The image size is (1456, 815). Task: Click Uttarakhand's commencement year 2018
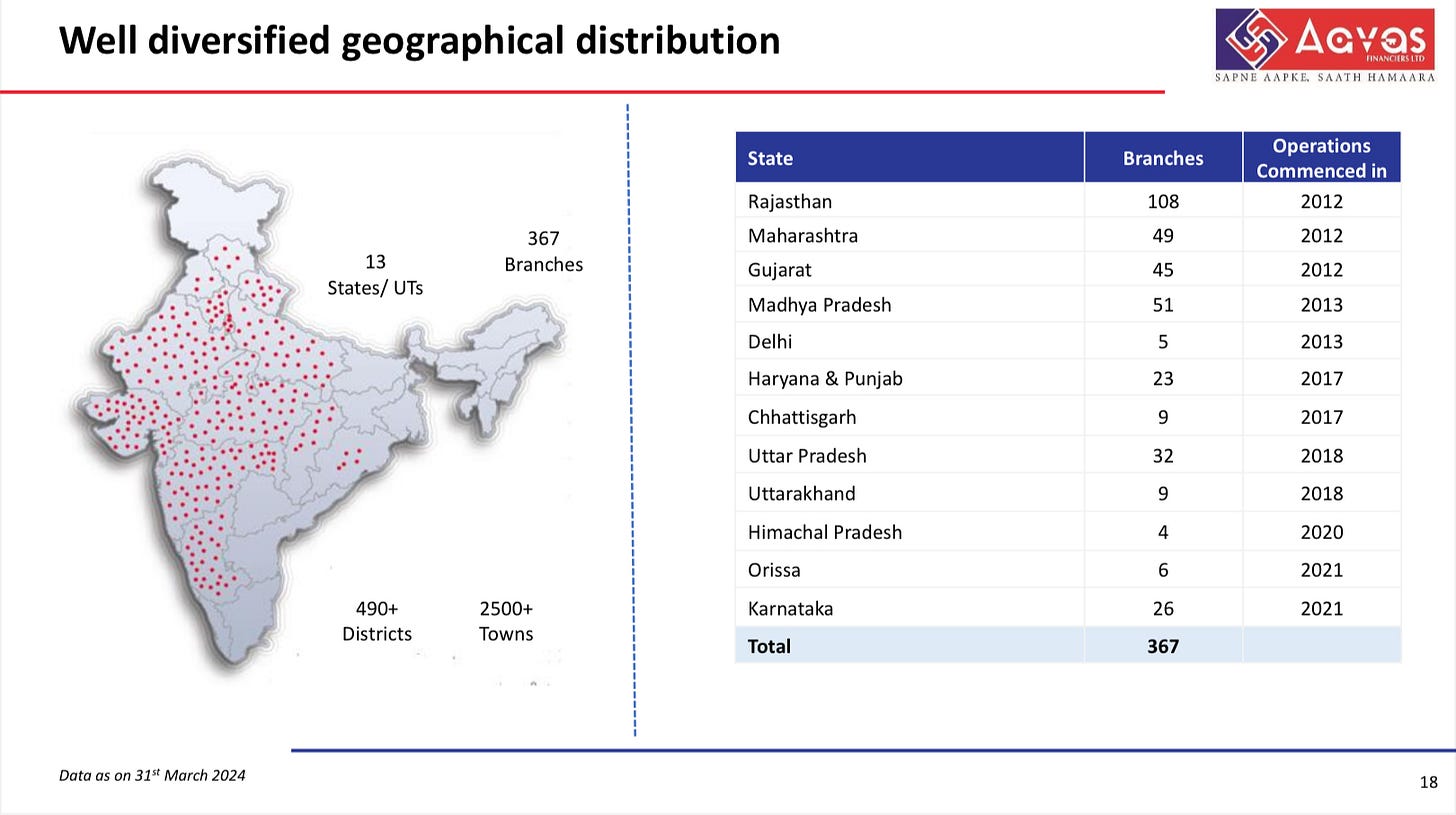click(x=1321, y=494)
